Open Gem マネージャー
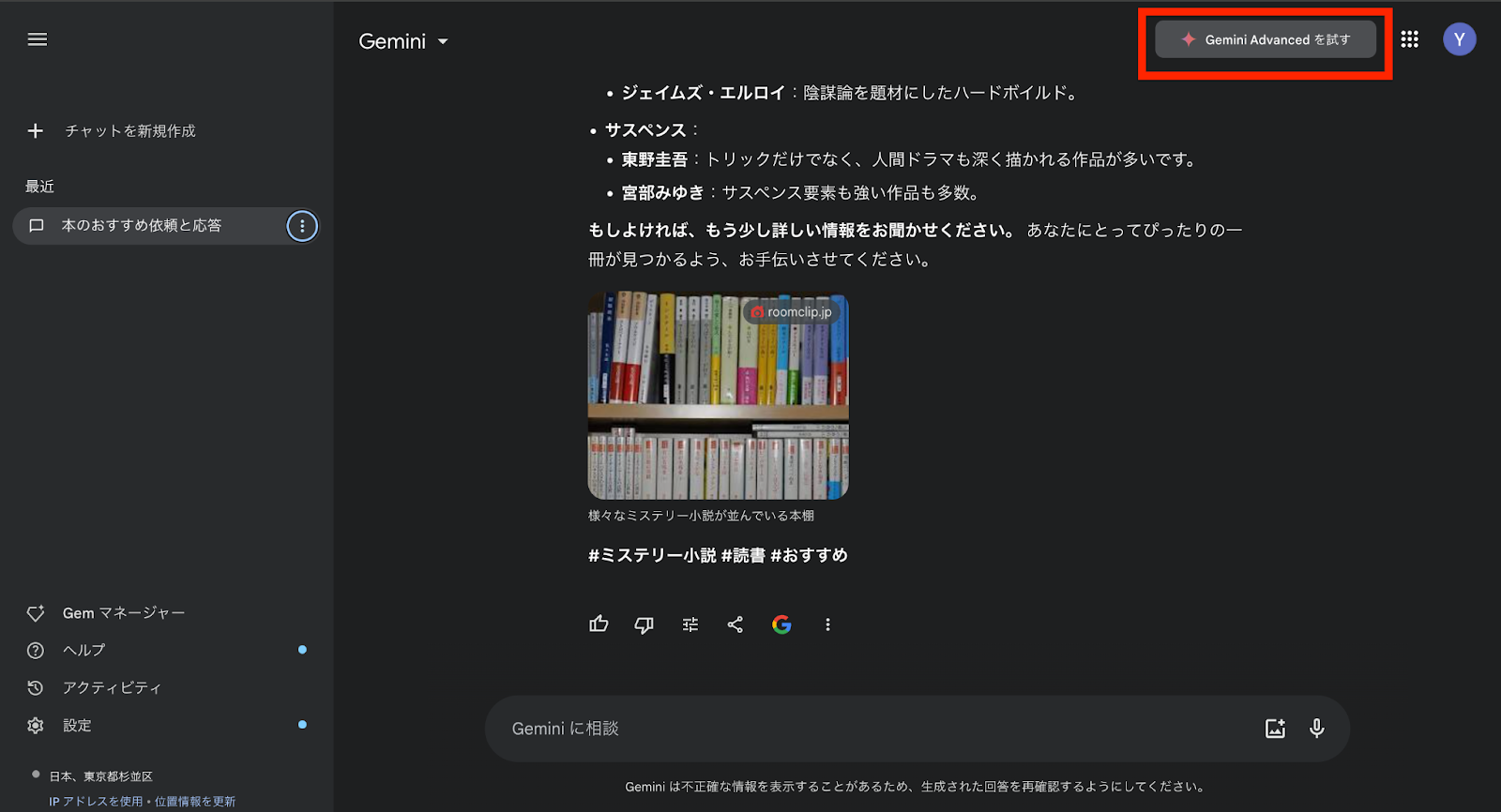Screen dimensions: 1501x812 coord(124,613)
